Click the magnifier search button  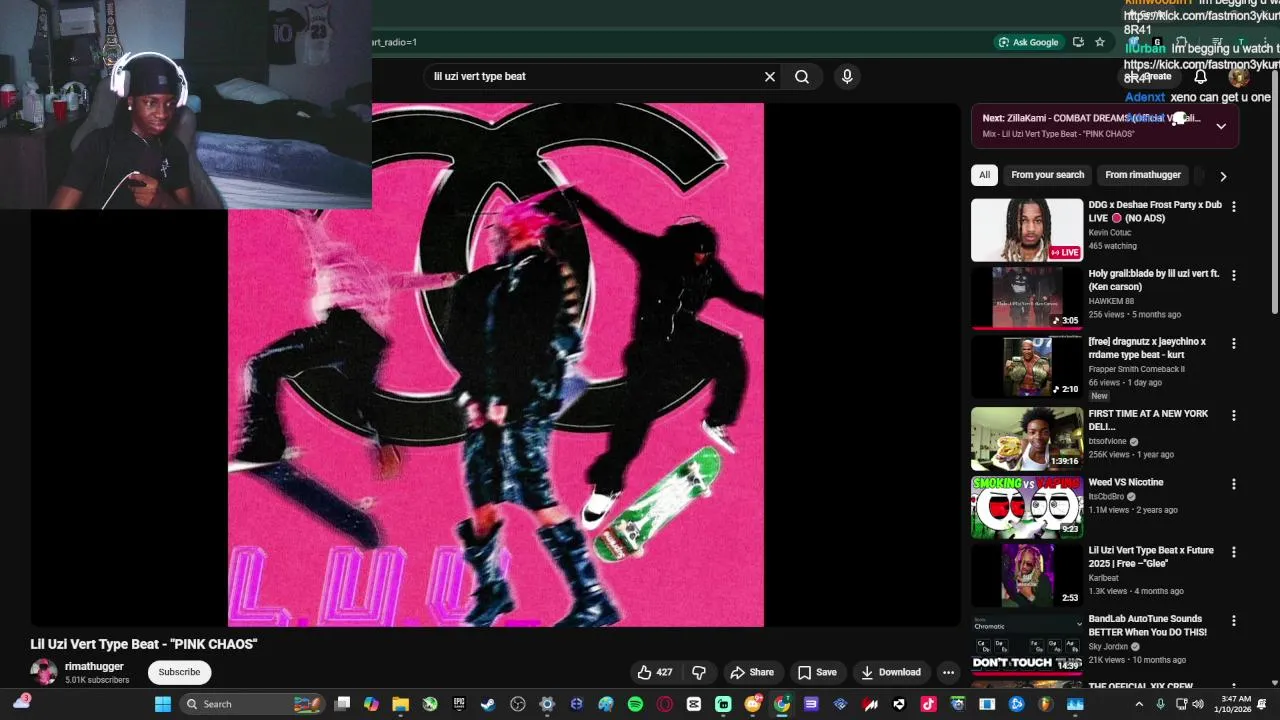coord(802,76)
